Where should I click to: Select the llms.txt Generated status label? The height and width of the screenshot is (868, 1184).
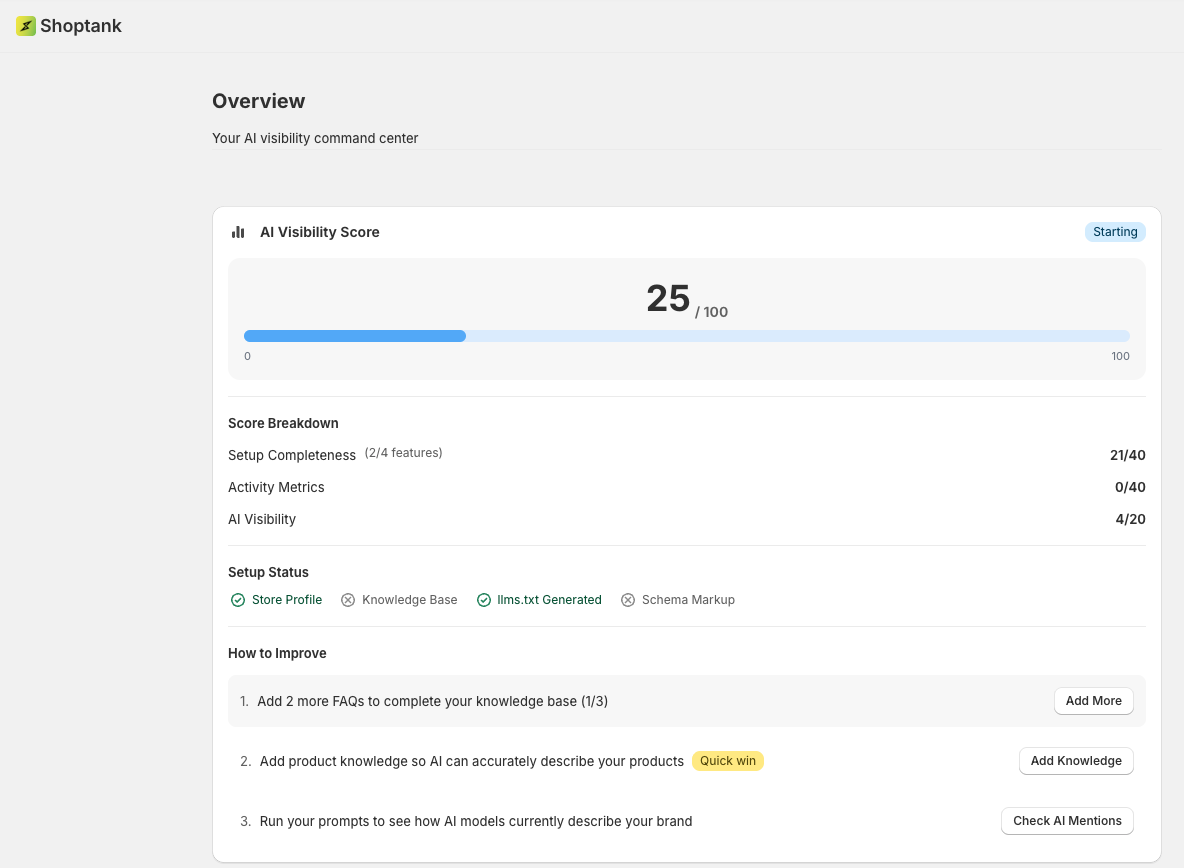pyautogui.click(x=549, y=600)
